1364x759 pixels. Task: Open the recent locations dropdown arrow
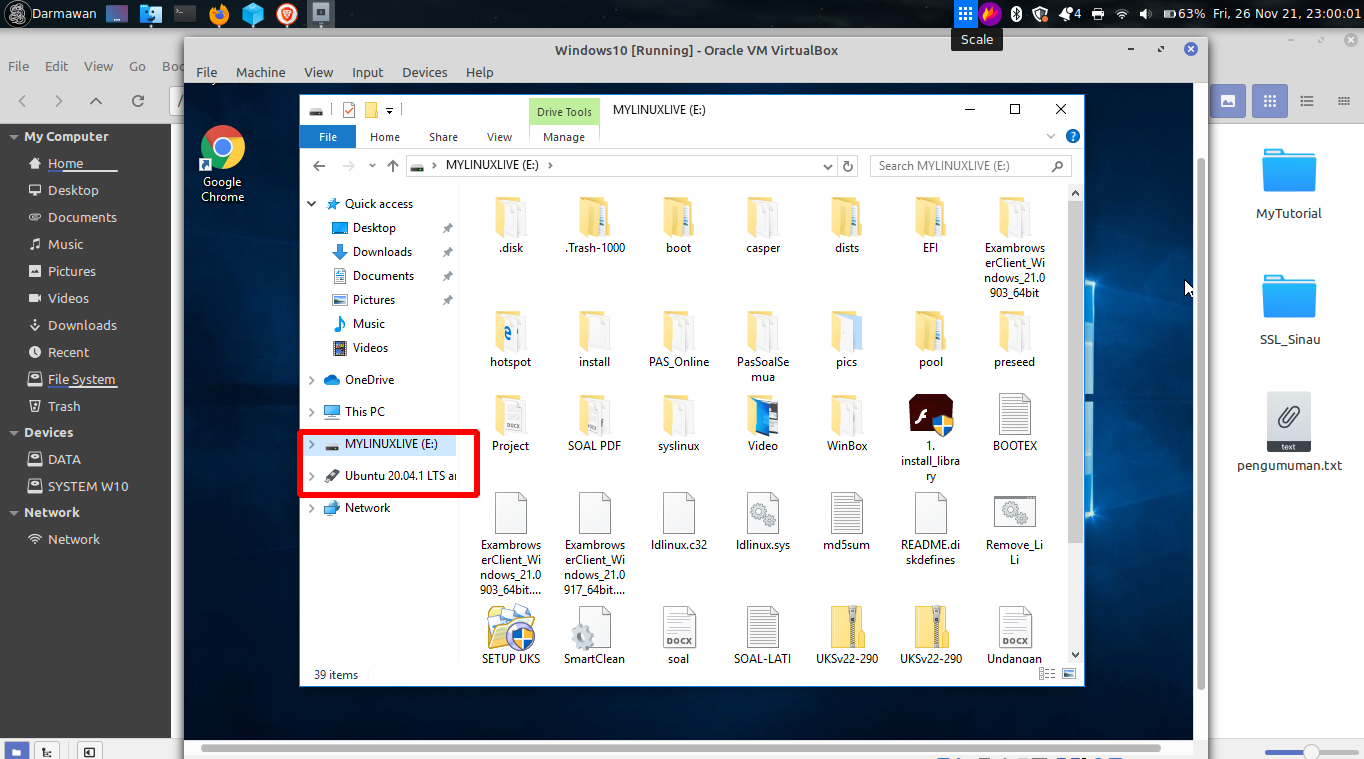tap(372, 166)
